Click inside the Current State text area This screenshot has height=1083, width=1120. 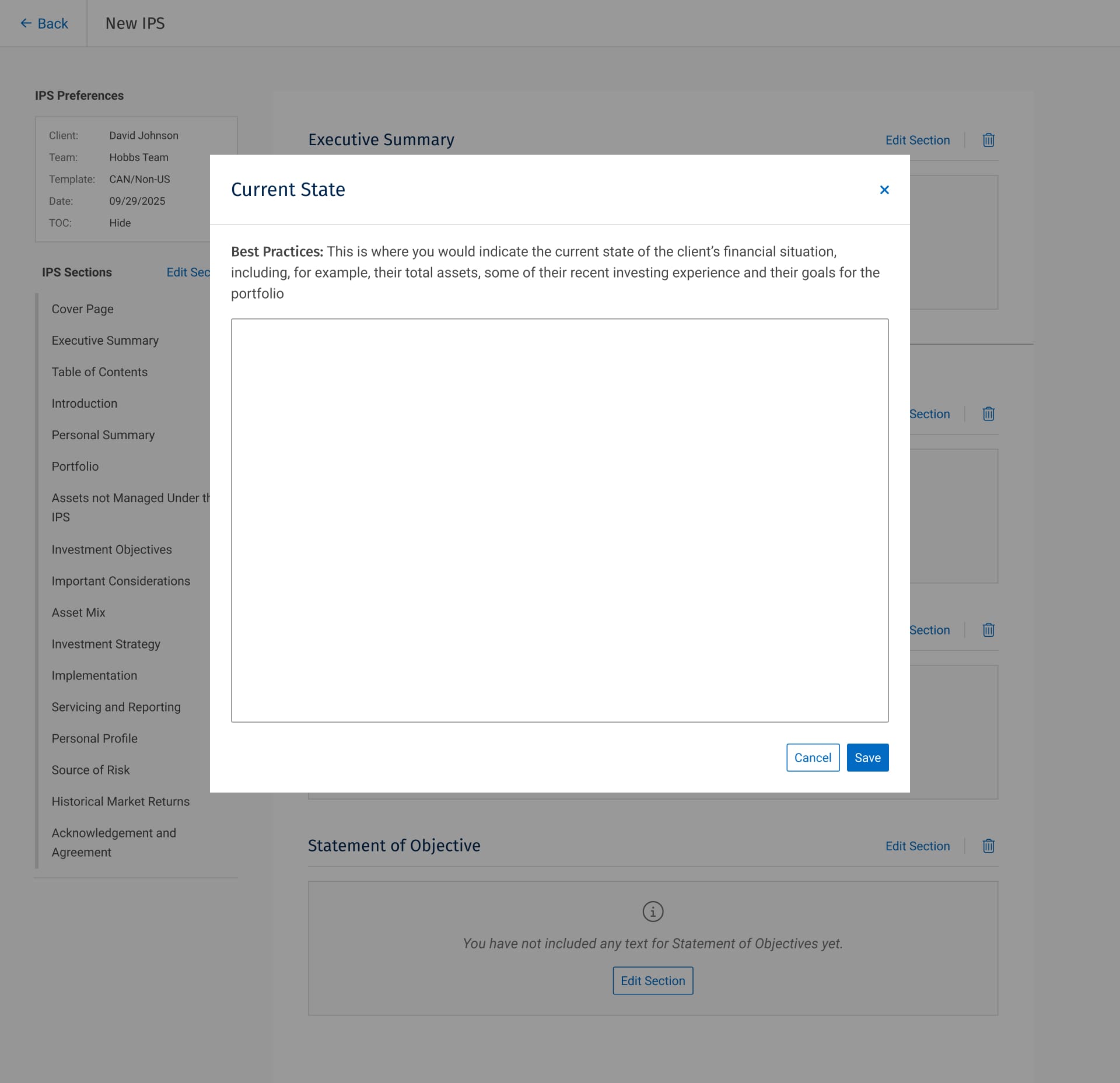[559, 520]
